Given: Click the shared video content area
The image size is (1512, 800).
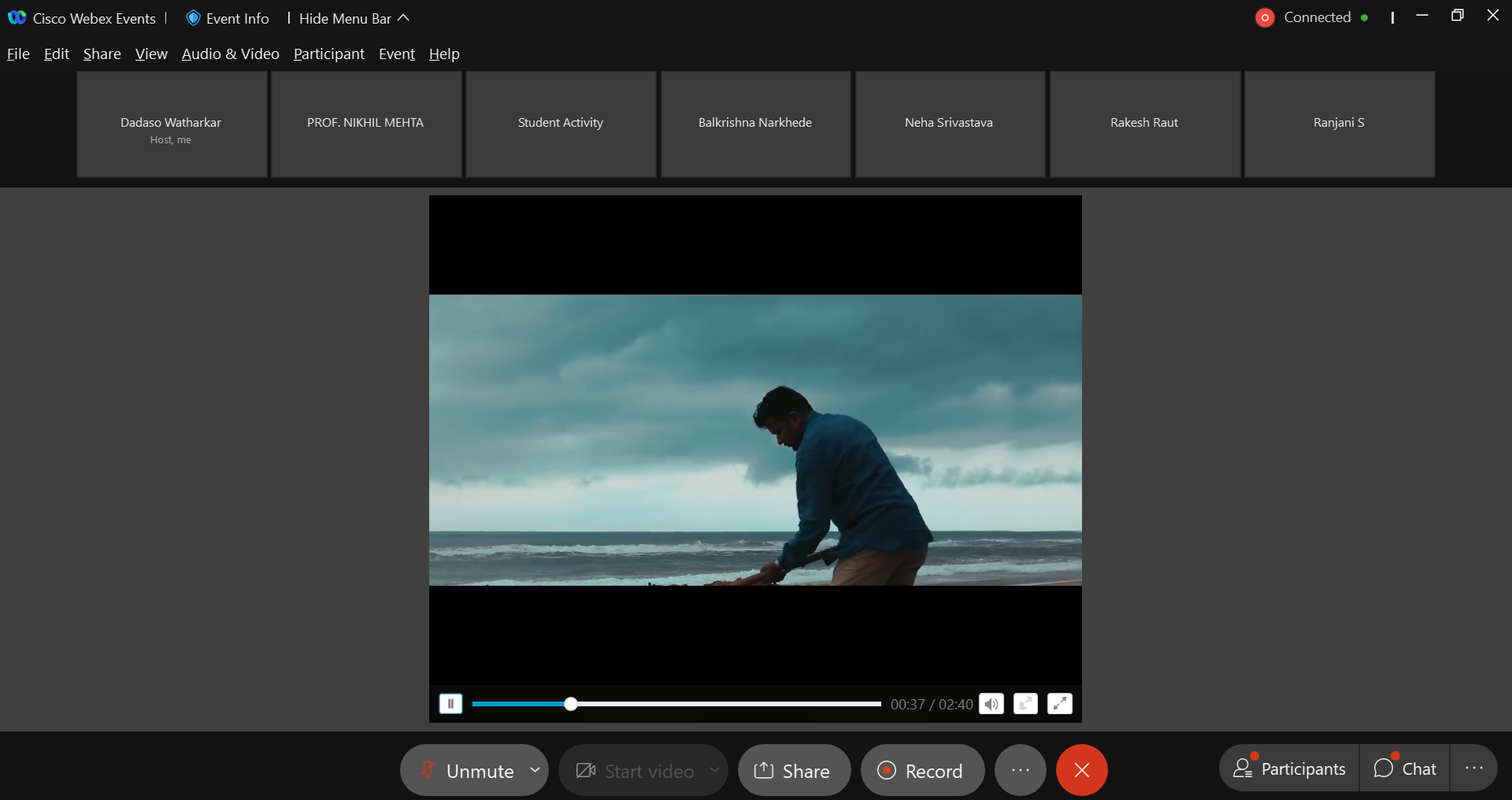Looking at the screenshot, I should 755,440.
